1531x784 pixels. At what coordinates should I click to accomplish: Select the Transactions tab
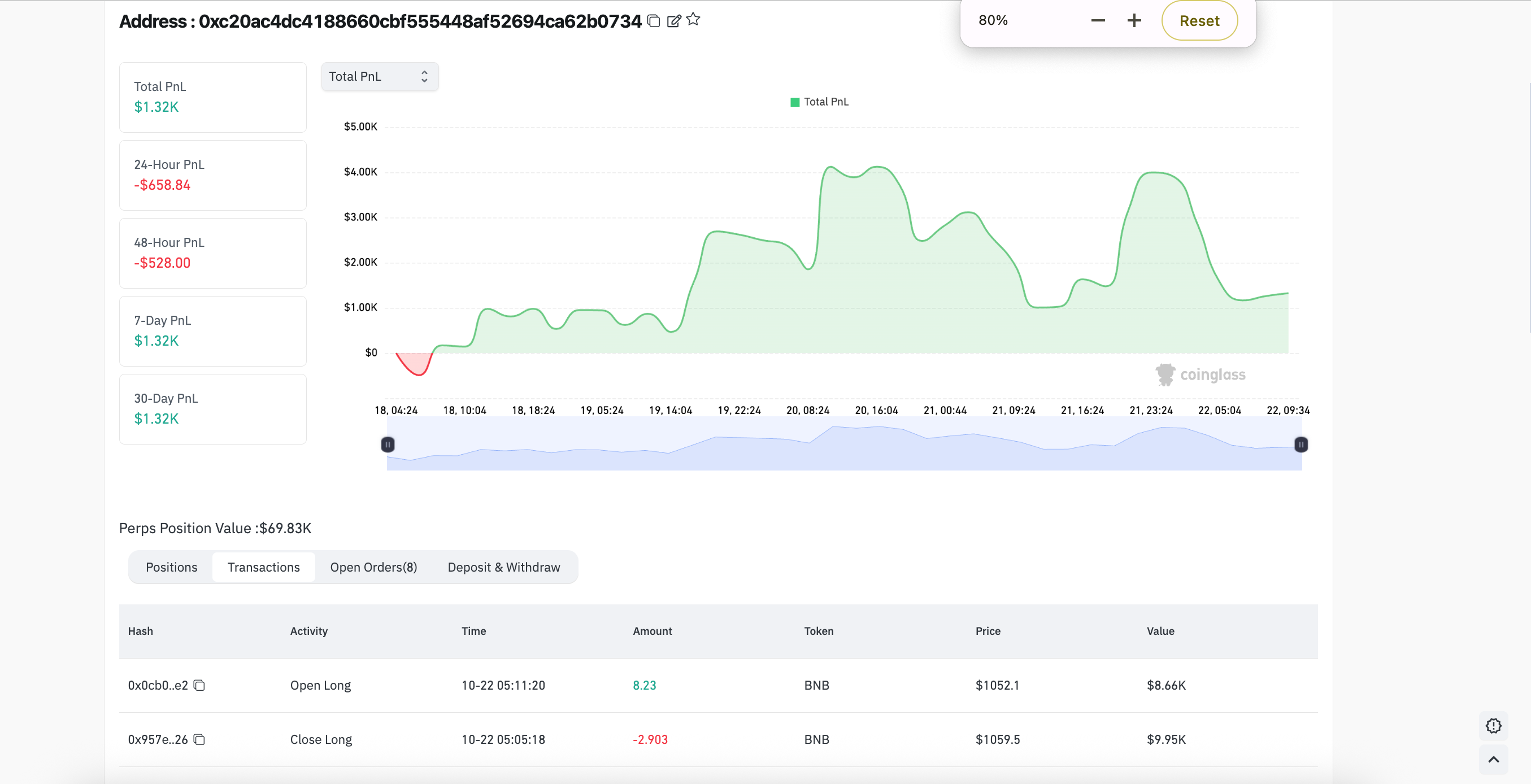263,567
